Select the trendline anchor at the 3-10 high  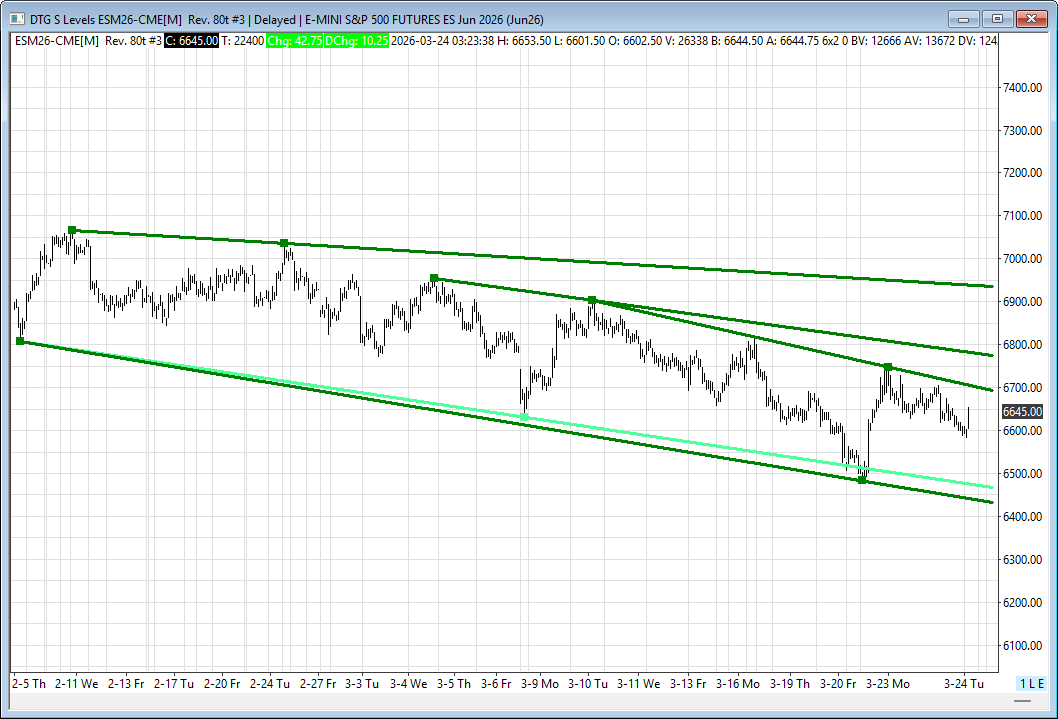592,300
